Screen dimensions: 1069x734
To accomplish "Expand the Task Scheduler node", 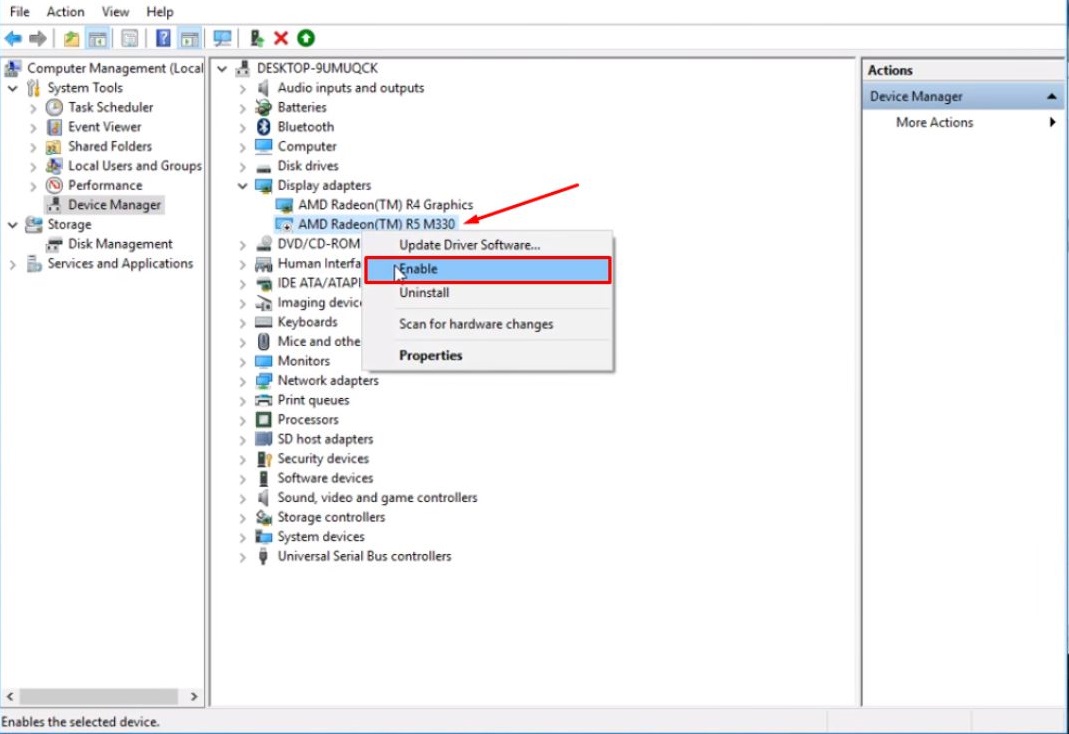I will pos(33,108).
